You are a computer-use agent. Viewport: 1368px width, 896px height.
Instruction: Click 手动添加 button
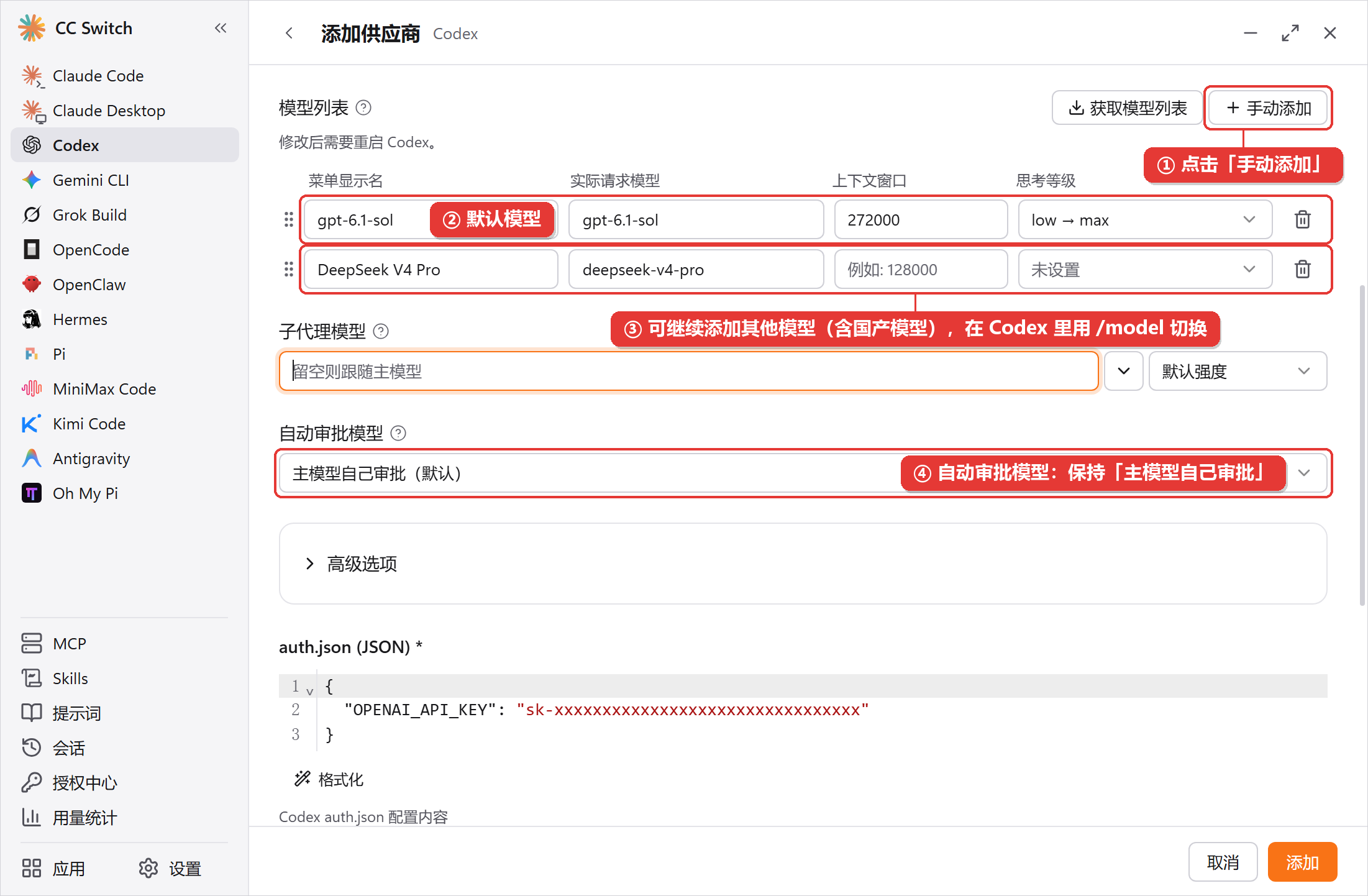pyautogui.click(x=1268, y=108)
